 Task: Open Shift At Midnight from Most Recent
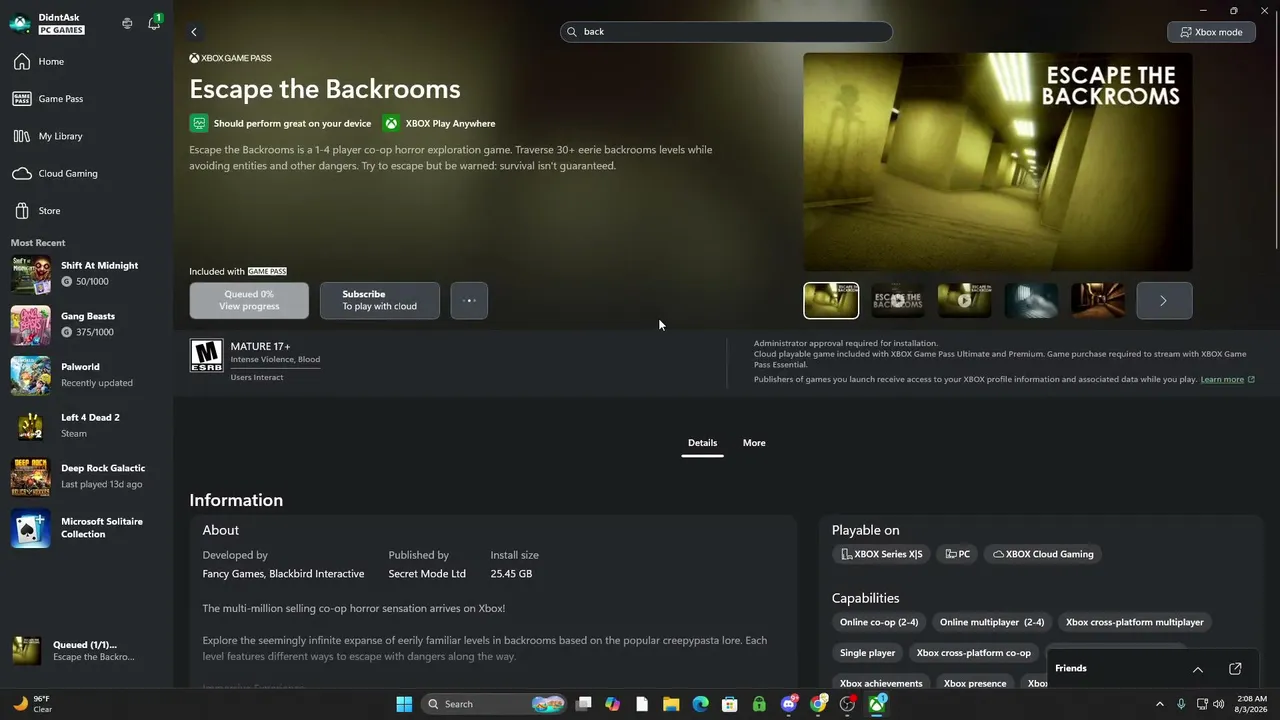tap(86, 273)
